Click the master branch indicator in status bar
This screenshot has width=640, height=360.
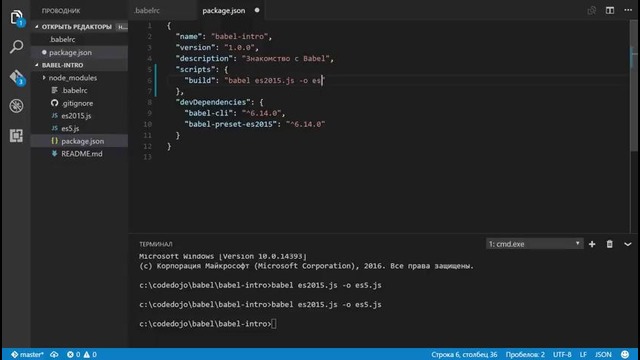coord(27,354)
